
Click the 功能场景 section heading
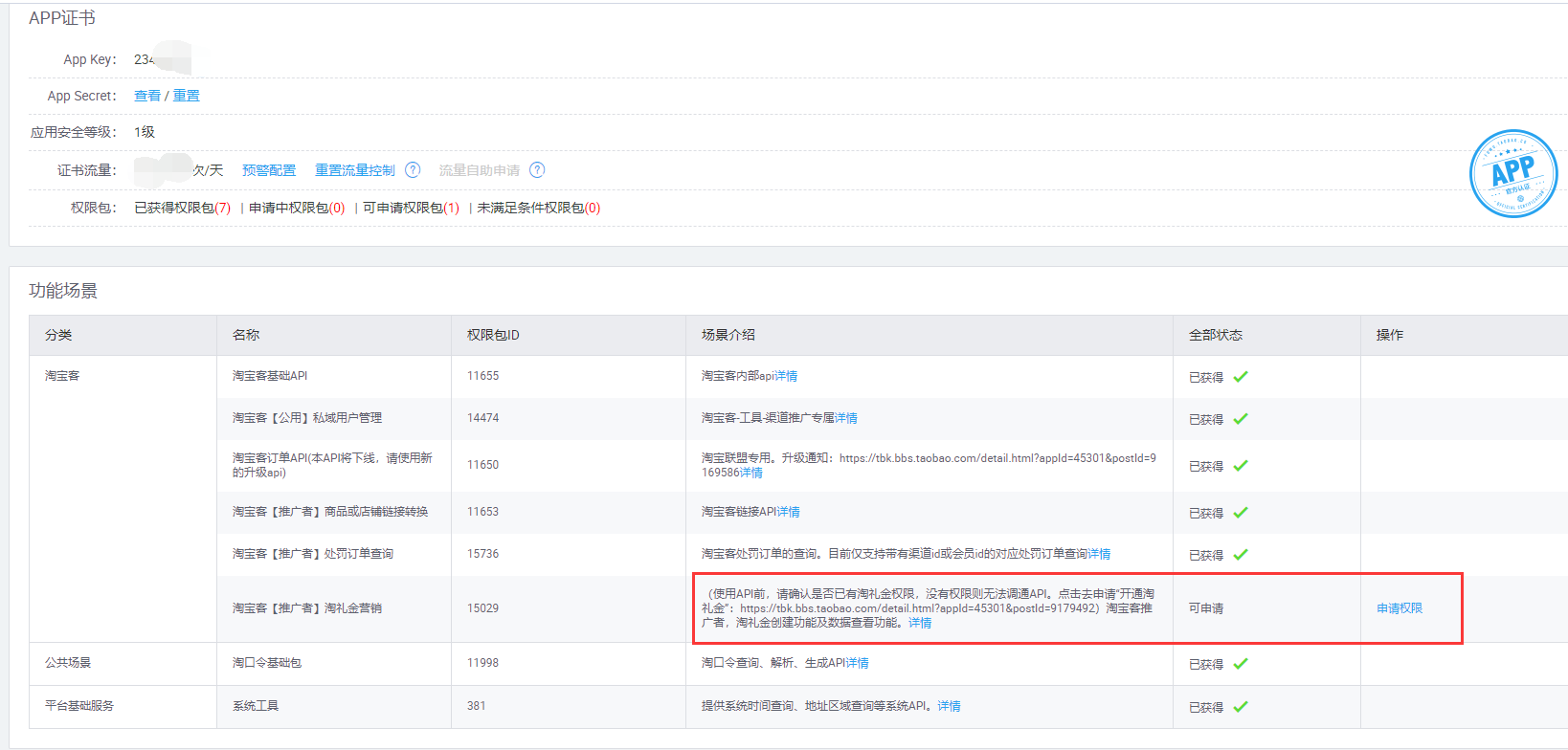point(63,291)
